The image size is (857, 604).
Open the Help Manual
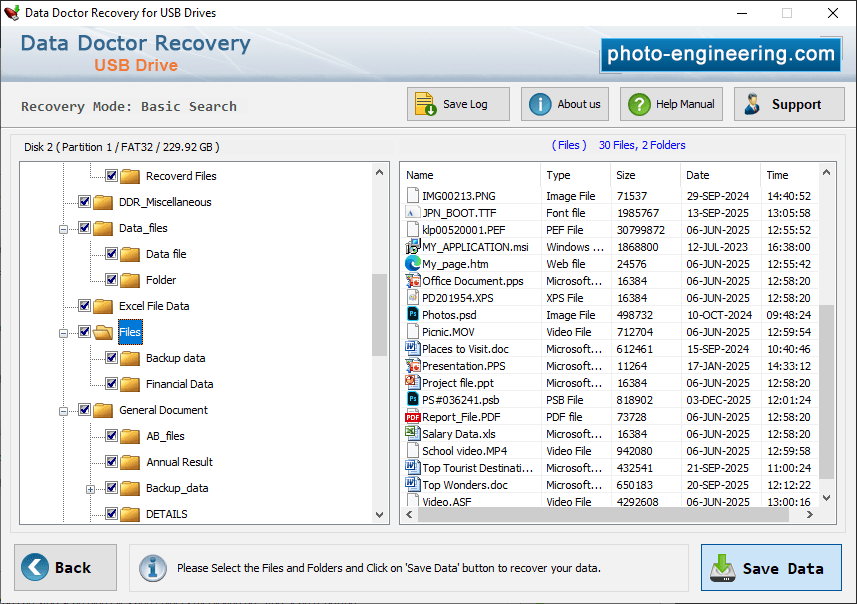click(x=671, y=104)
